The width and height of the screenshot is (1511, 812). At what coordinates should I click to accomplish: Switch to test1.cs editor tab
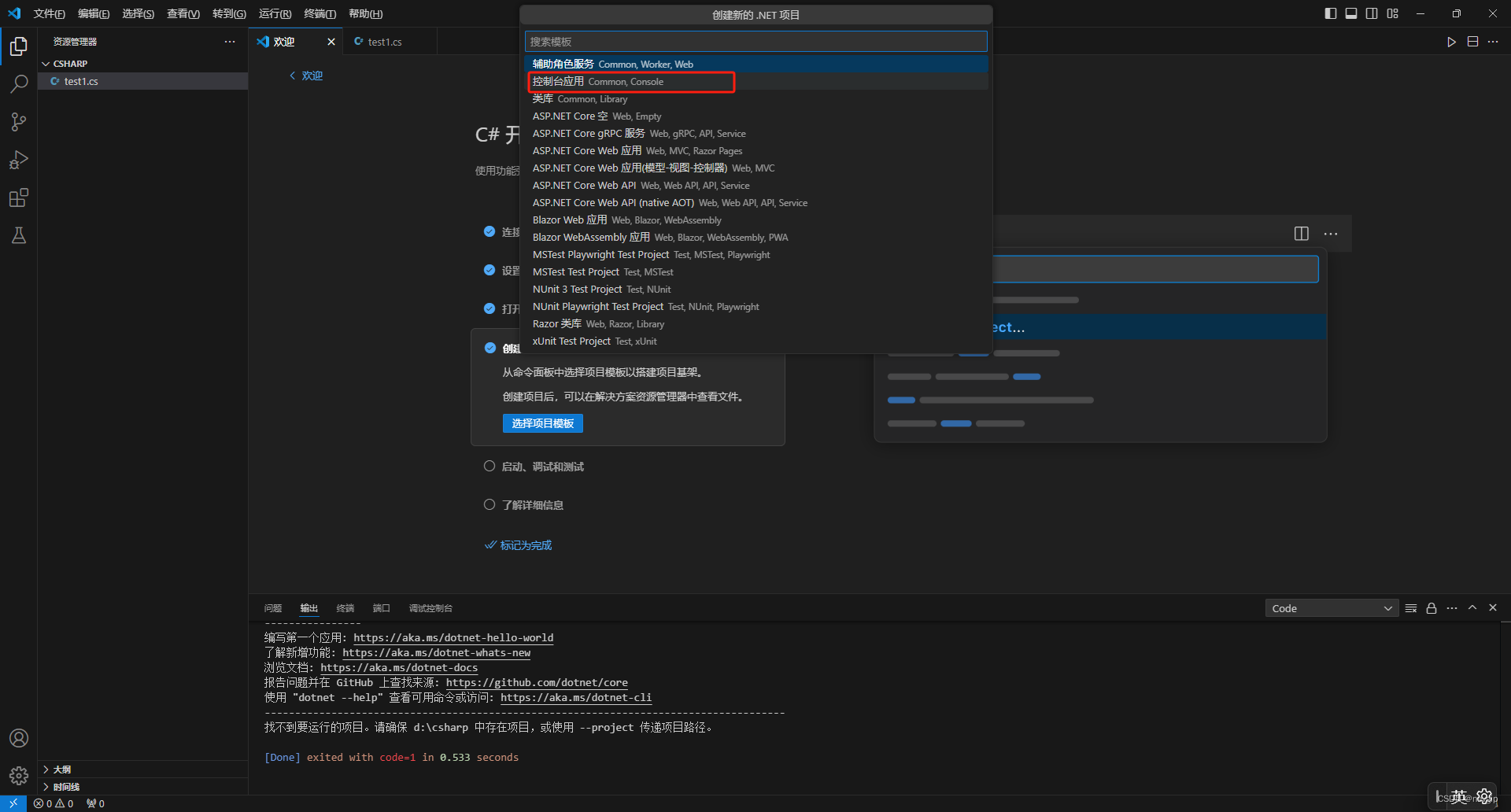pos(385,42)
